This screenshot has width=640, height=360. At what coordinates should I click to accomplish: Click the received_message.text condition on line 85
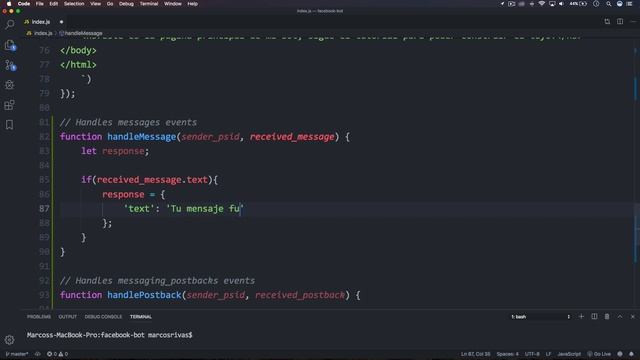(x=152, y=180)
